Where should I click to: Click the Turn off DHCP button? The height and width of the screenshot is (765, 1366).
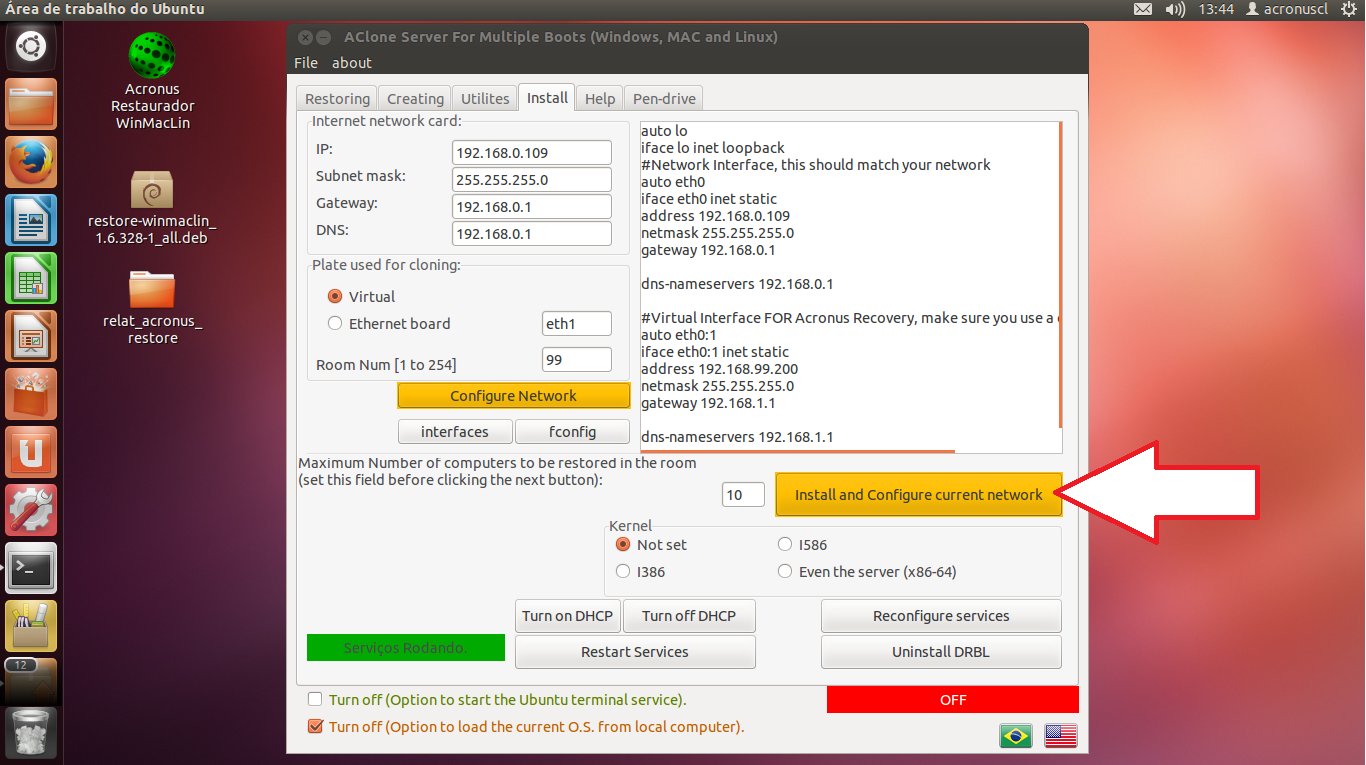[x=689, y=616]
